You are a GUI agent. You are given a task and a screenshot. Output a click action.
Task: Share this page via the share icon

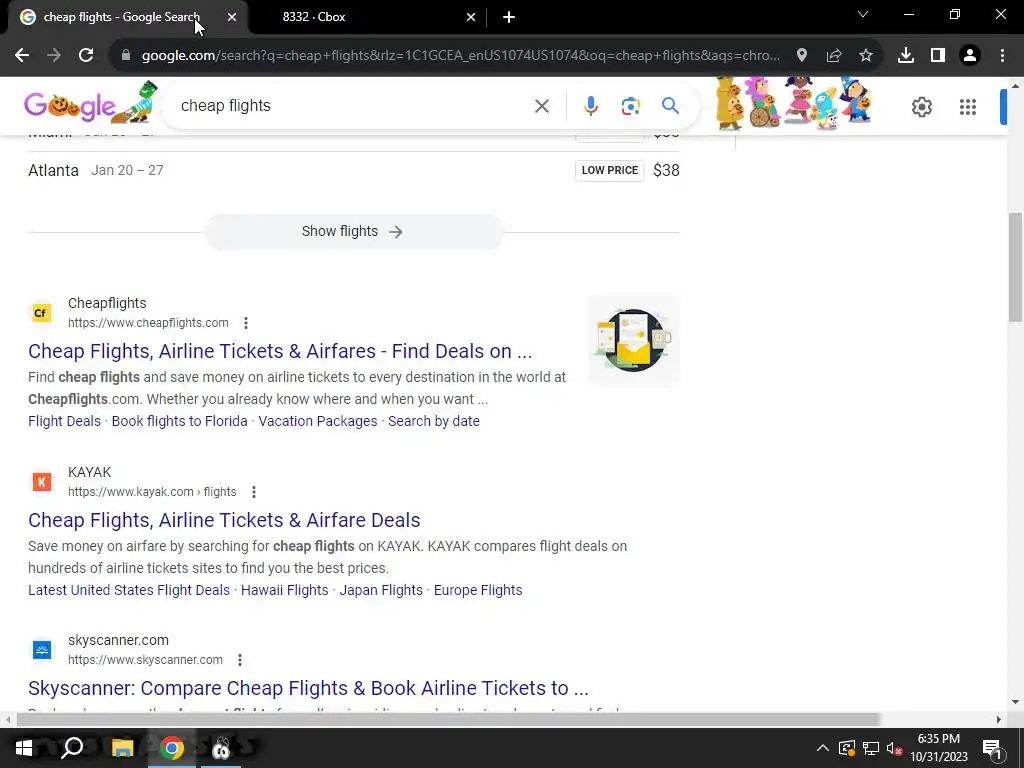pos(833,56)
